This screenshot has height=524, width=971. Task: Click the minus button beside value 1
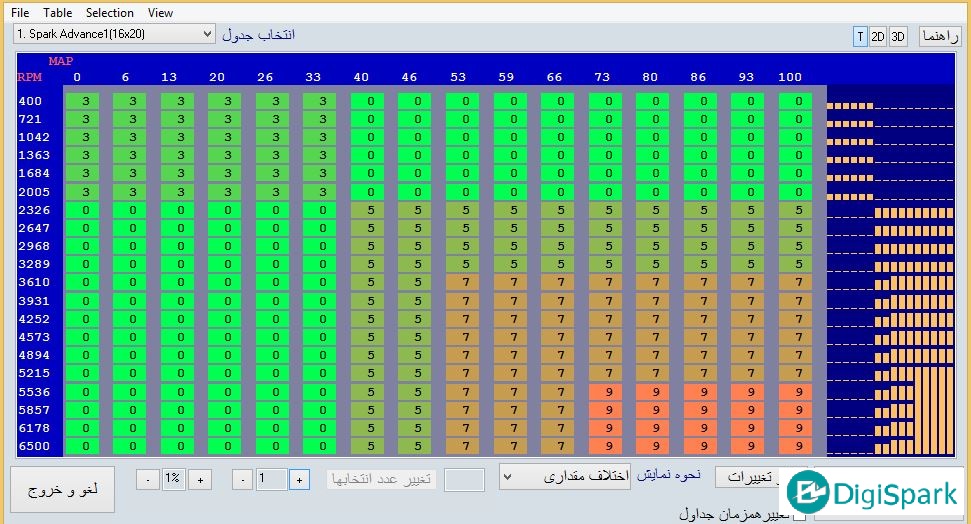click(242, 479)
